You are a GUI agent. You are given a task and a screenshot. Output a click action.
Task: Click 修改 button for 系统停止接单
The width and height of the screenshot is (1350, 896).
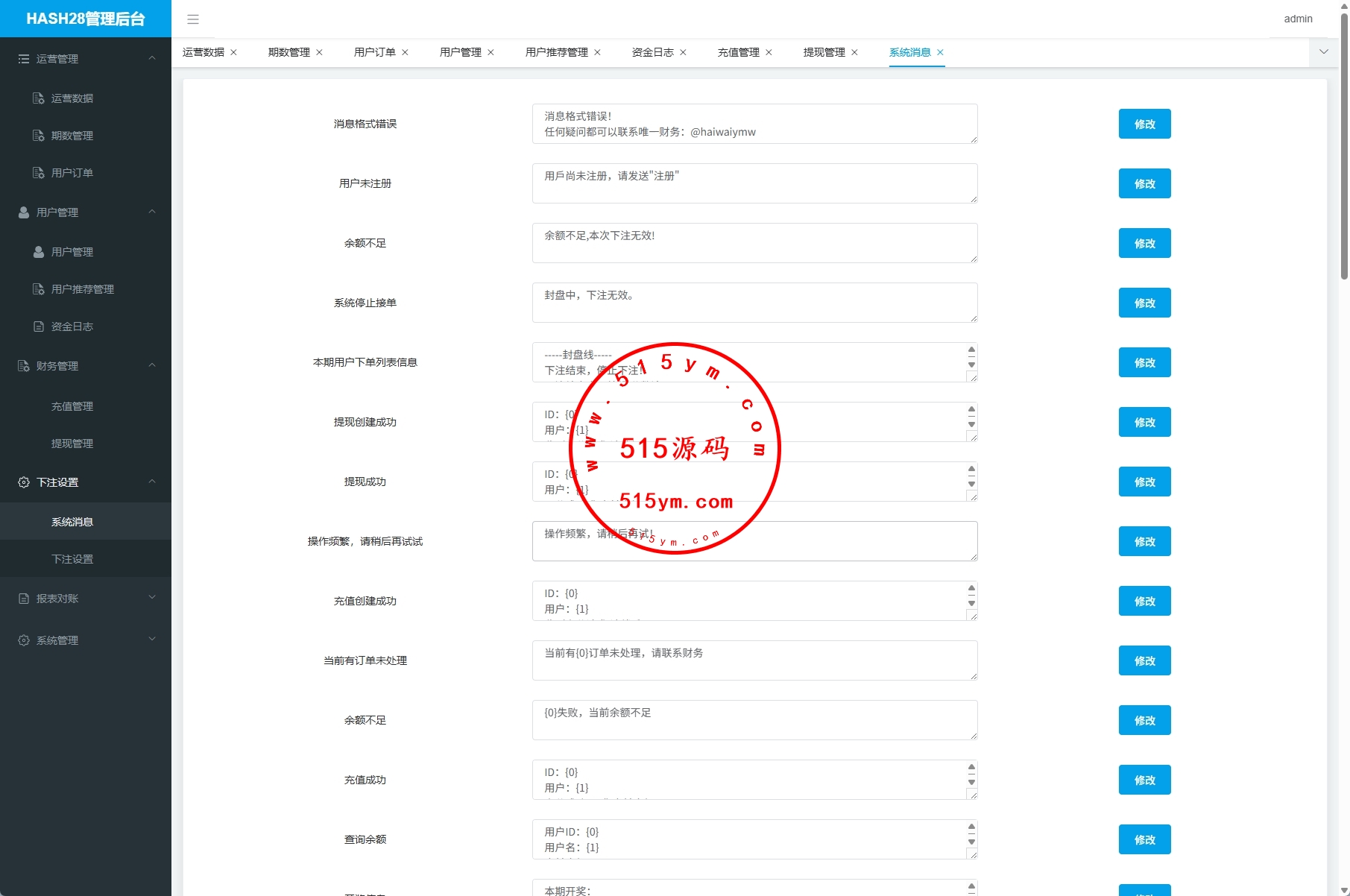(1144, 303)
